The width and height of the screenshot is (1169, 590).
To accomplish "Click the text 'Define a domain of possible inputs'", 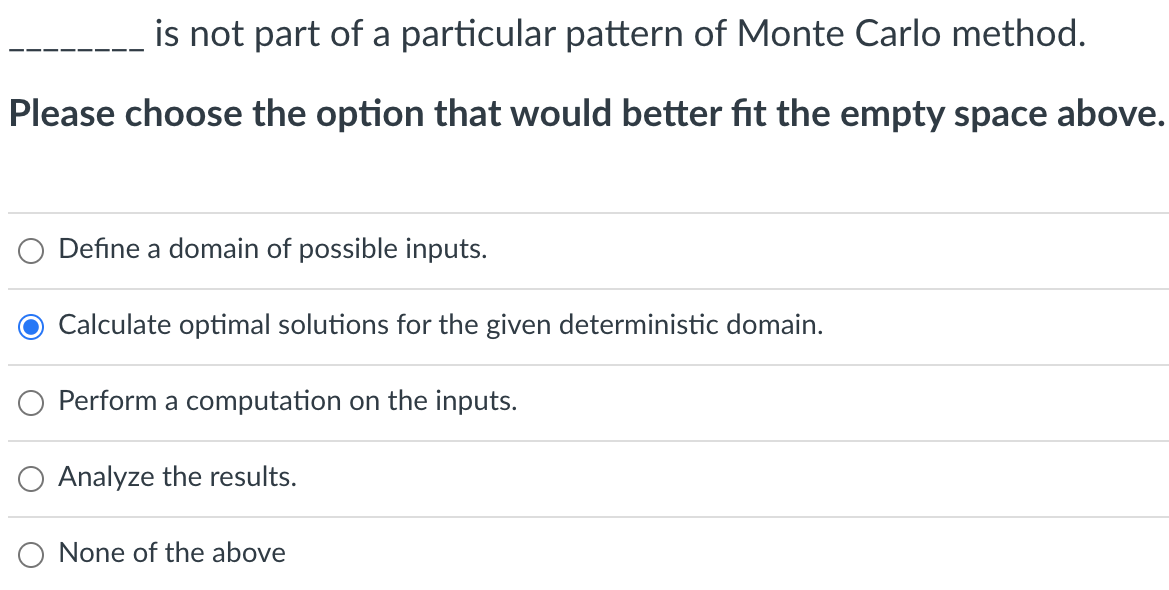I will [272, 249].
